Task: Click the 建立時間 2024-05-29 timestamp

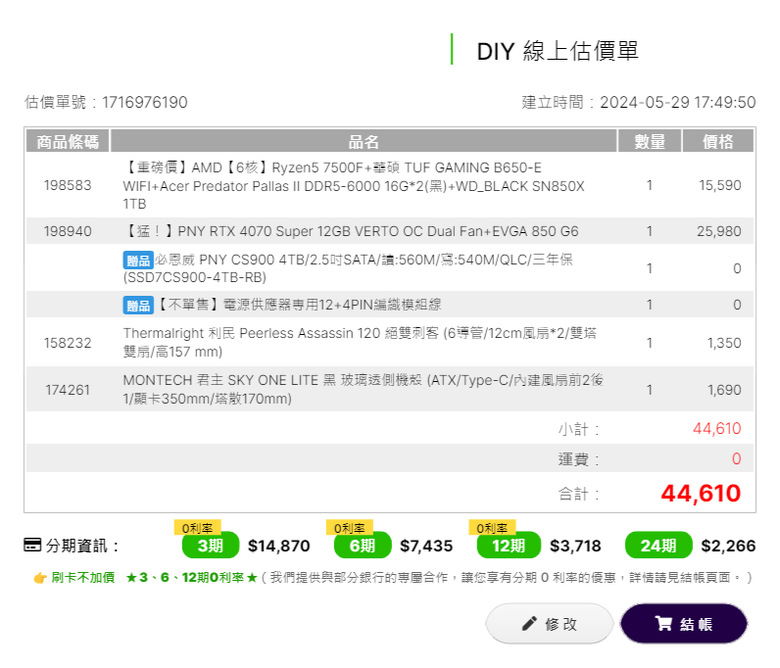Action: [x=639, y=102]
